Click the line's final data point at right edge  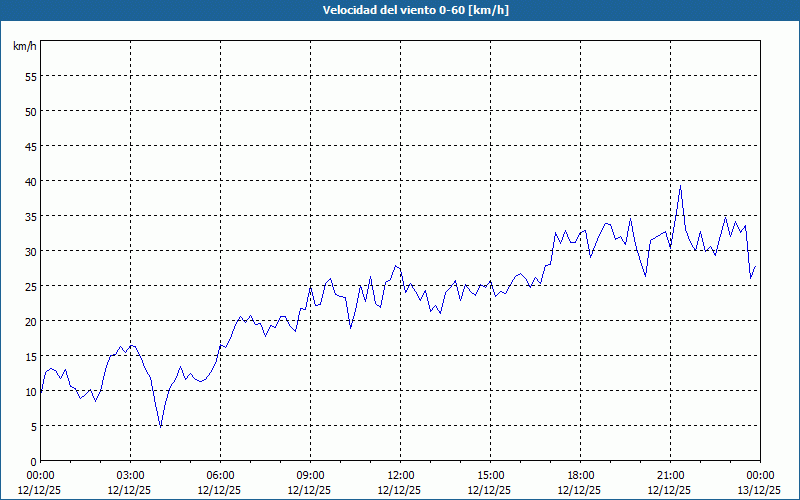756,266
